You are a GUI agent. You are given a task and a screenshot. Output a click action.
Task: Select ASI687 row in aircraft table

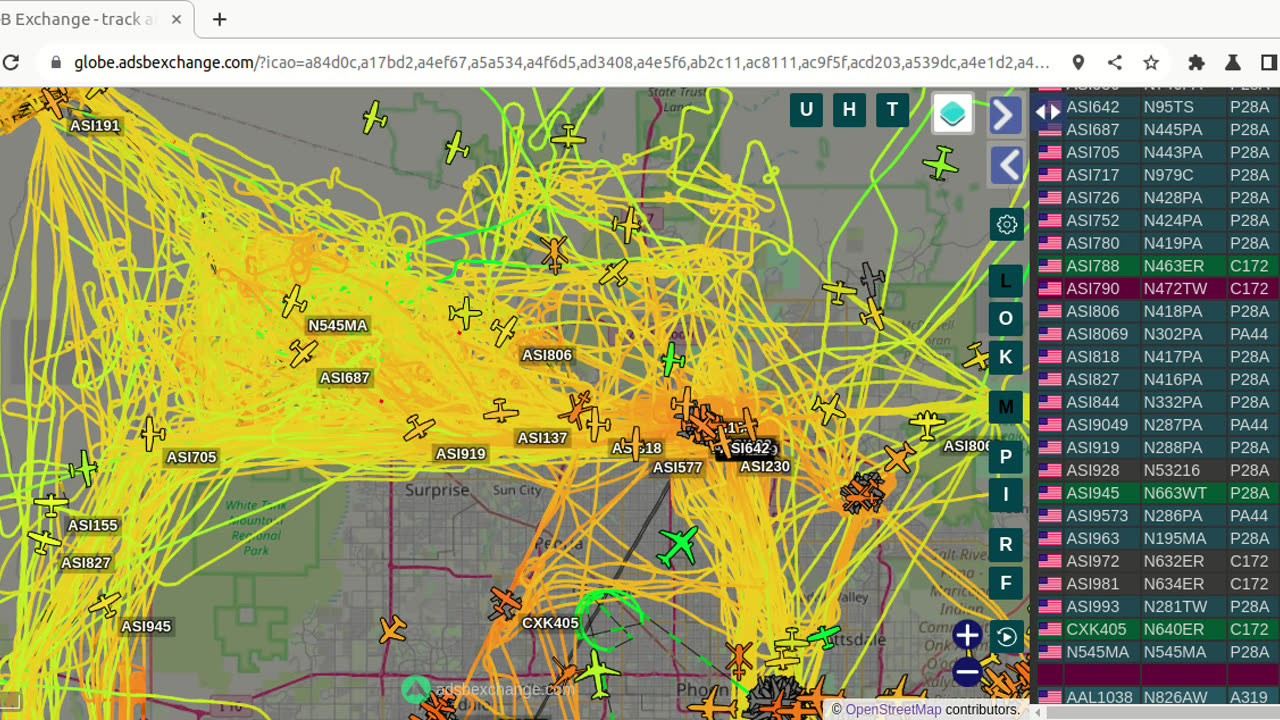1155,130
